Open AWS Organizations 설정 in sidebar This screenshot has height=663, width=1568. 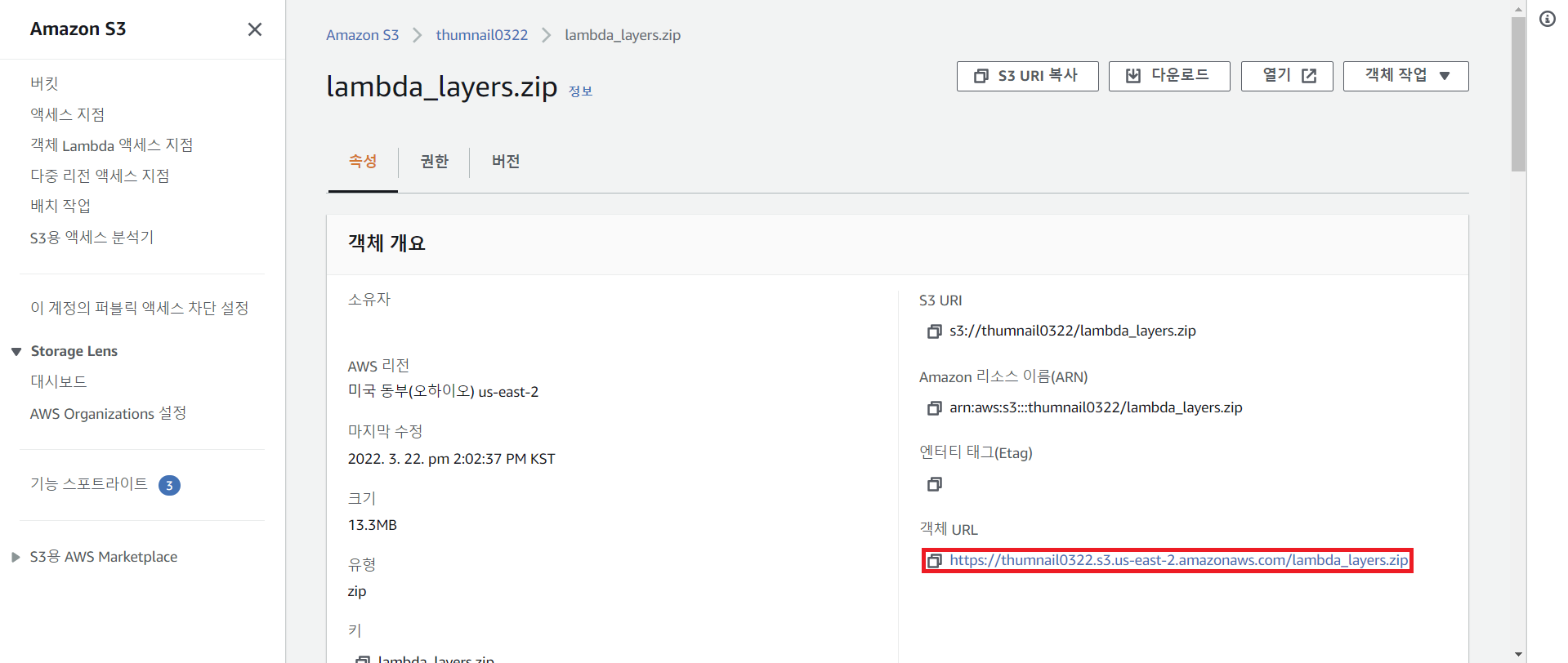point(109,413)
